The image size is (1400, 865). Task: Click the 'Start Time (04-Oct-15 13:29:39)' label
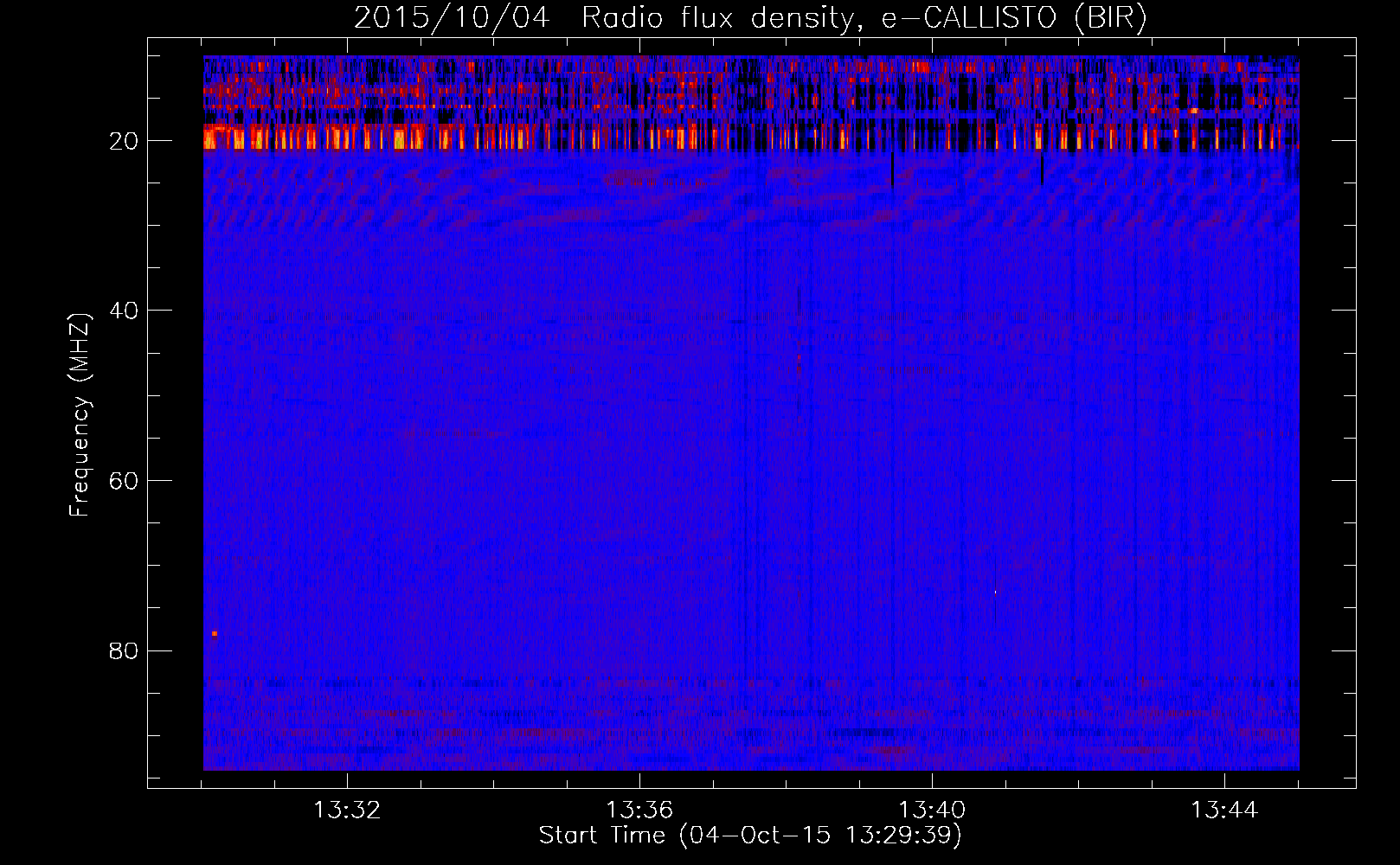pos(750,835)
